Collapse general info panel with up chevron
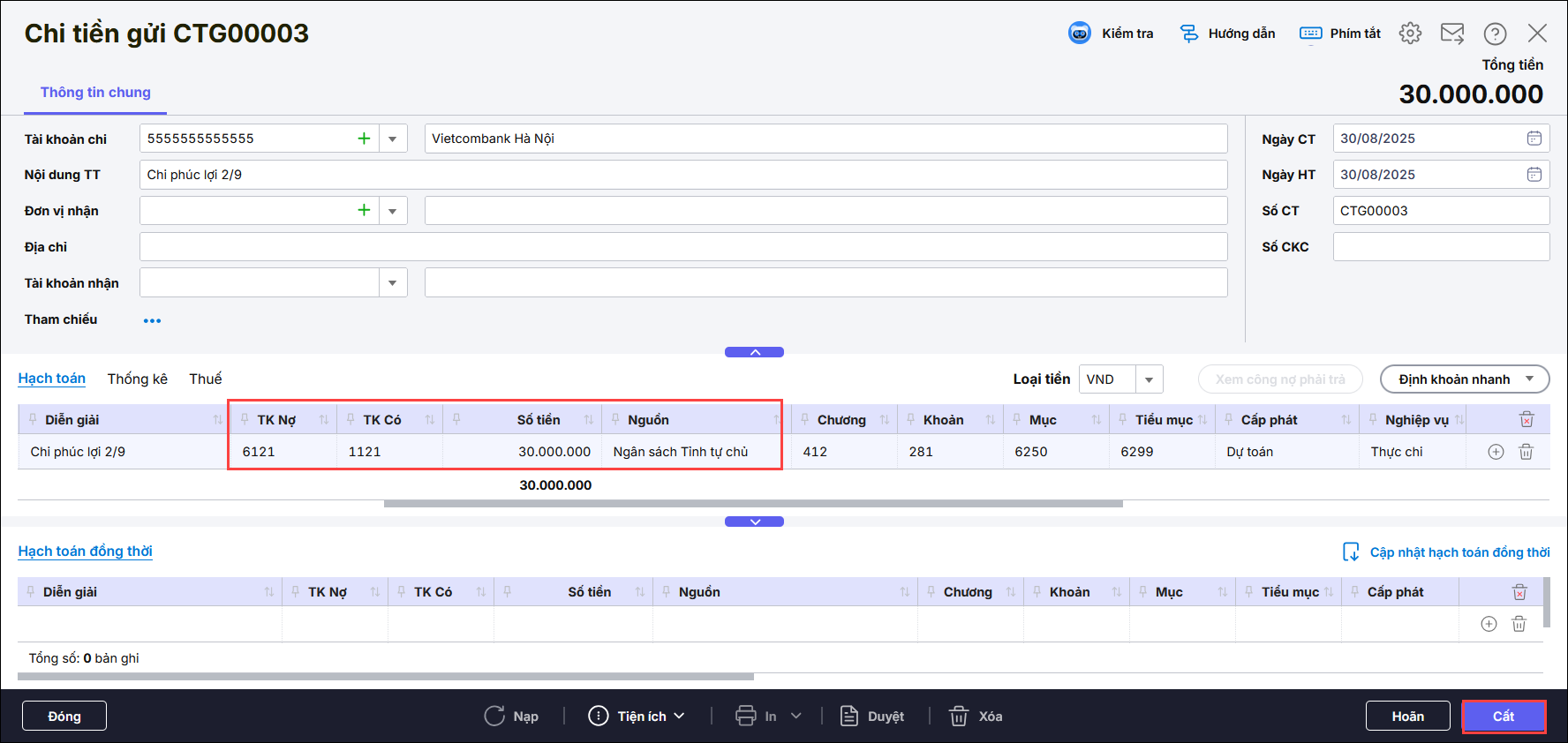The image size is (1568, 743). (x=754, y=352)
